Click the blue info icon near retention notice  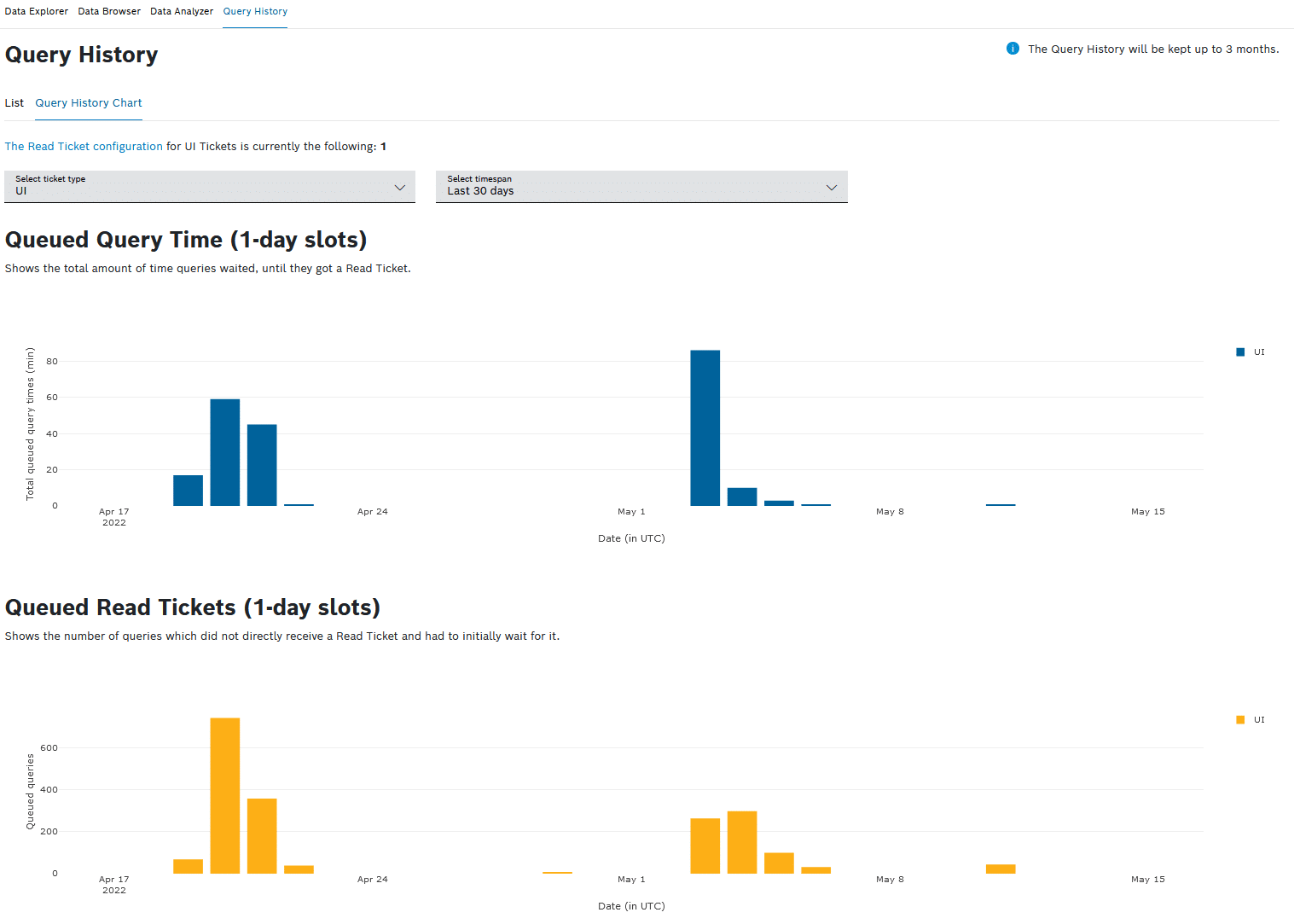pyautogui.click(x=1013, y=49)
